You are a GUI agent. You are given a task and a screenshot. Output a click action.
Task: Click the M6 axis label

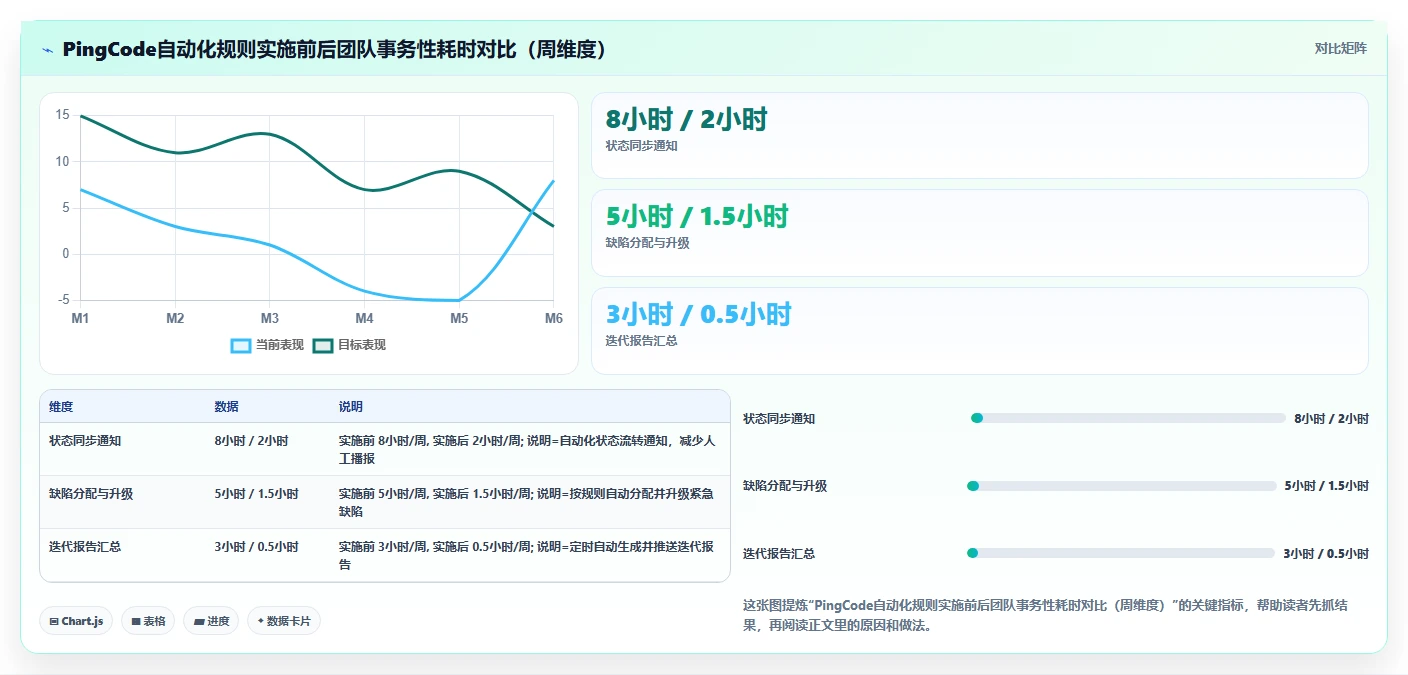554,318
